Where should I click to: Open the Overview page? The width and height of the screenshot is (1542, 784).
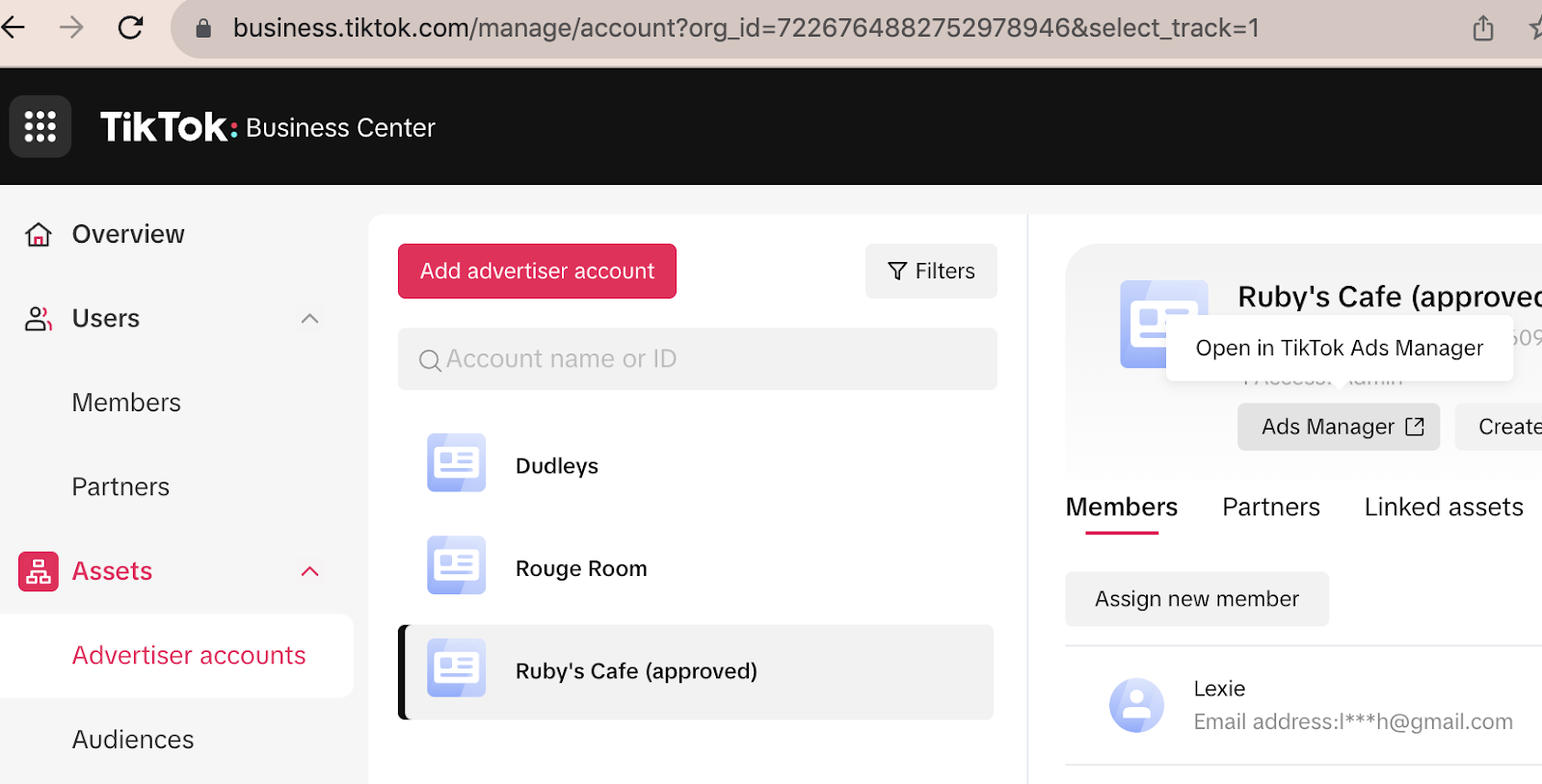coord(128,234)
